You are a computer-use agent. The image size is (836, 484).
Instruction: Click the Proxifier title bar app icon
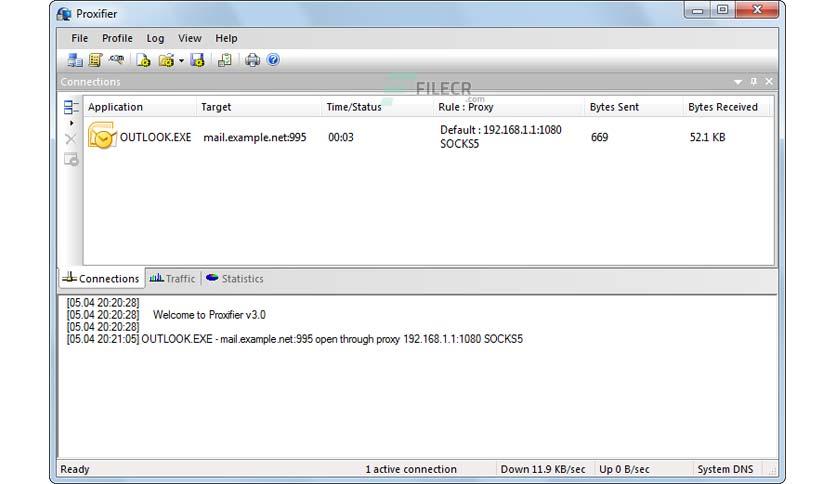pos(64,14)
